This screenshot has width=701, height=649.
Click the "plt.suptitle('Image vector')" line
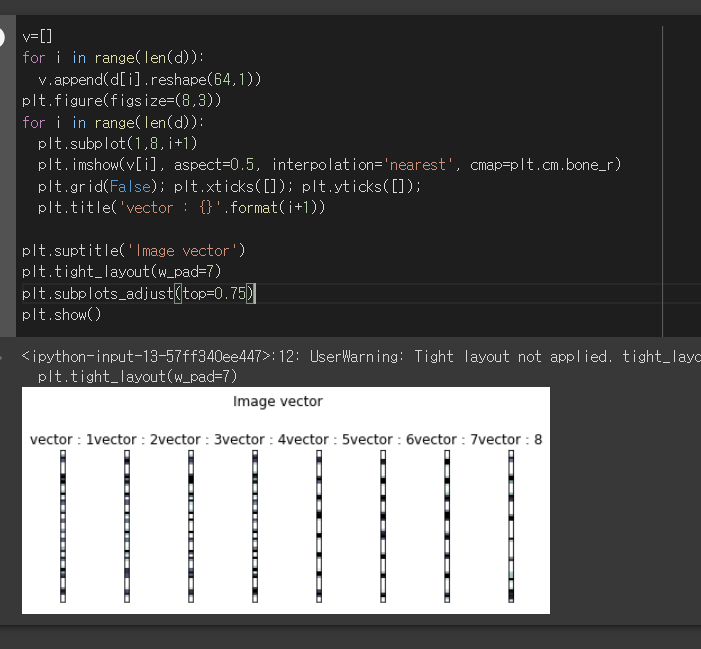pyautogui.click(x=134, y=251)
